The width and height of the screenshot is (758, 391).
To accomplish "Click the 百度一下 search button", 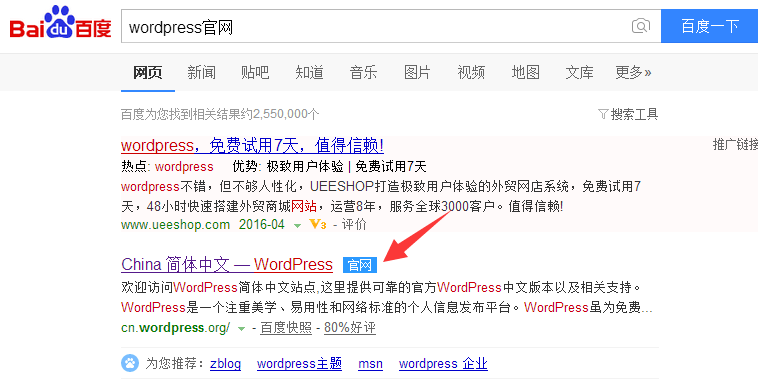I will (710, 26).
